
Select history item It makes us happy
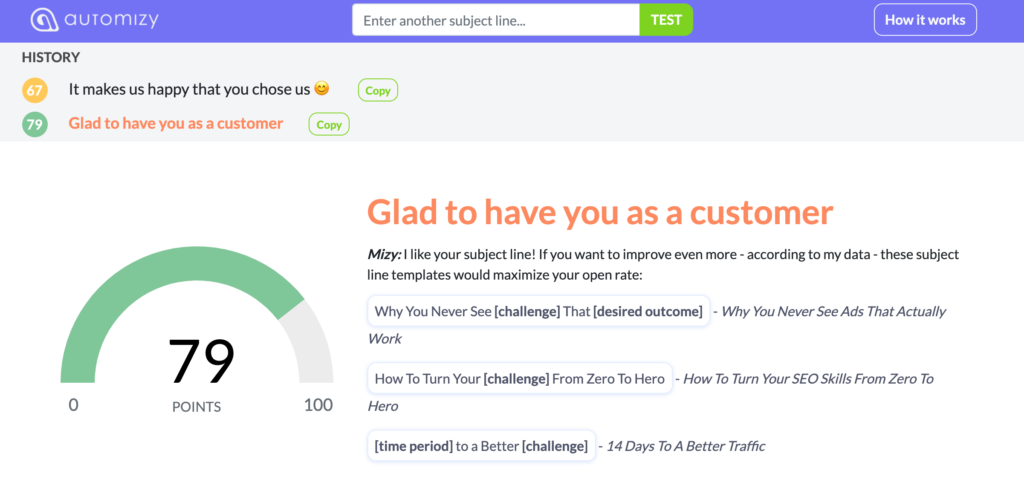[190, 89]
